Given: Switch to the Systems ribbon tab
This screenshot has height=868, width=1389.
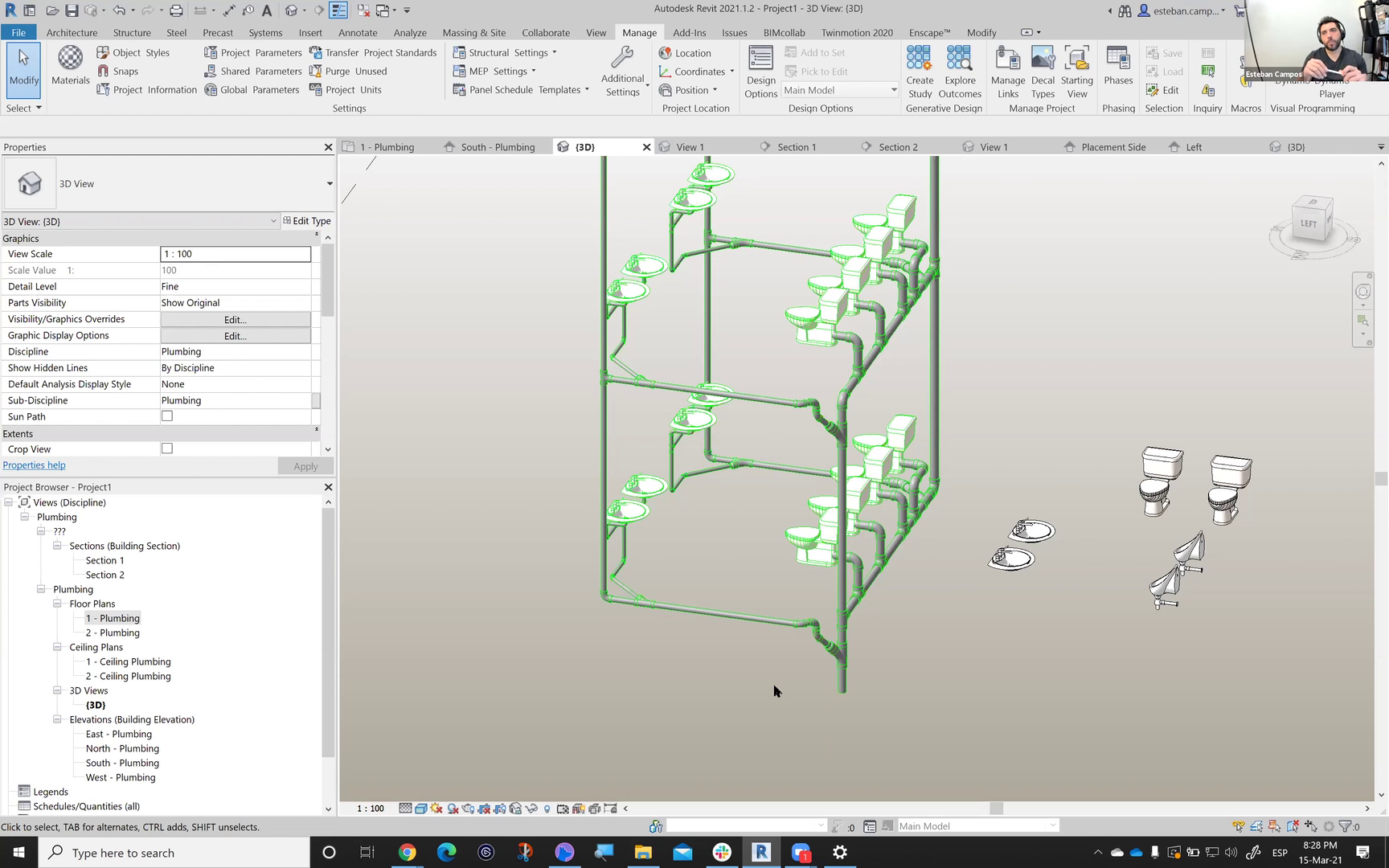Looking at the screenshot, I should pos(265,33).
